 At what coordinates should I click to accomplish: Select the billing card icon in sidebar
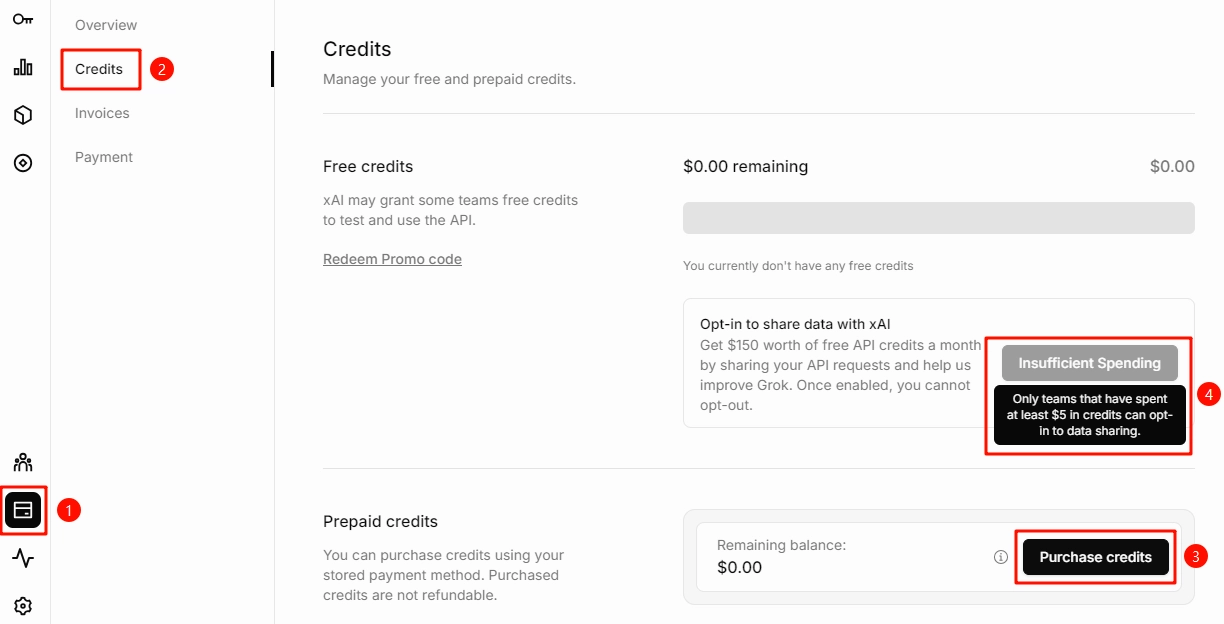(x=23, y=510)
